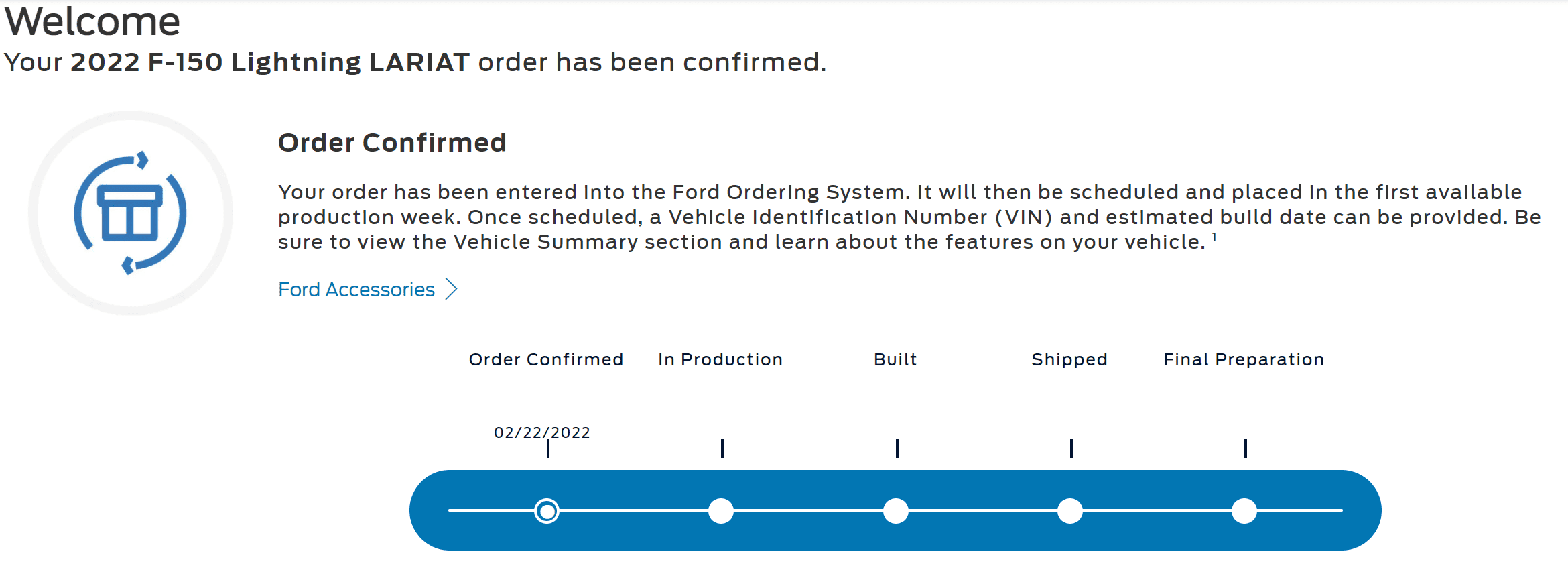This screenshot has width=1568, height=578.
Task: Select the Order Confirmed step label
Action: click(x=546, y=359)
